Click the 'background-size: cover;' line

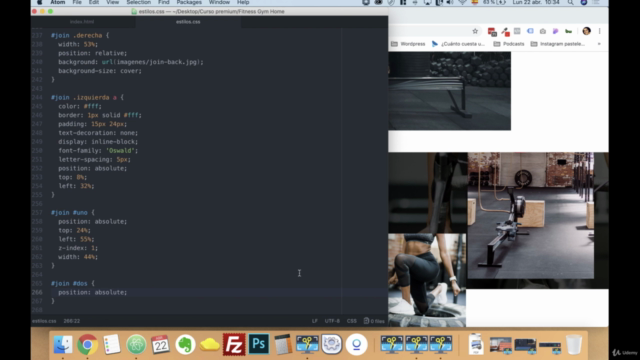tap(100, 71)
